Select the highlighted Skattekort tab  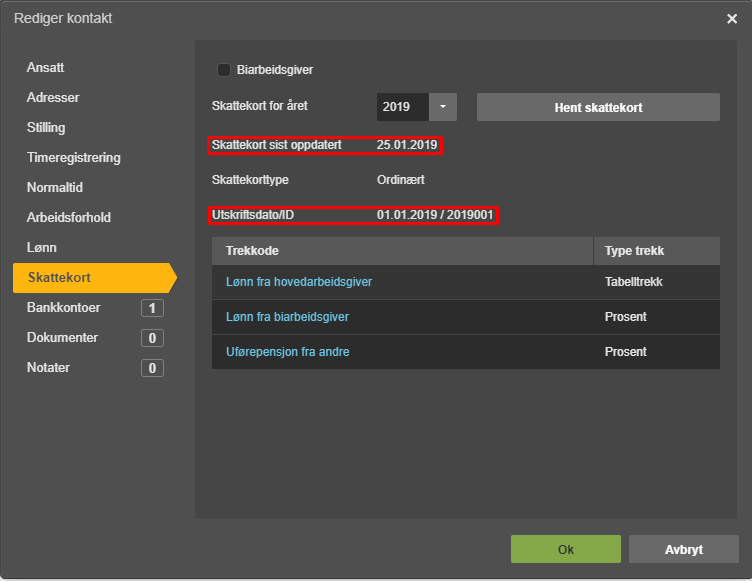(94, 278)
